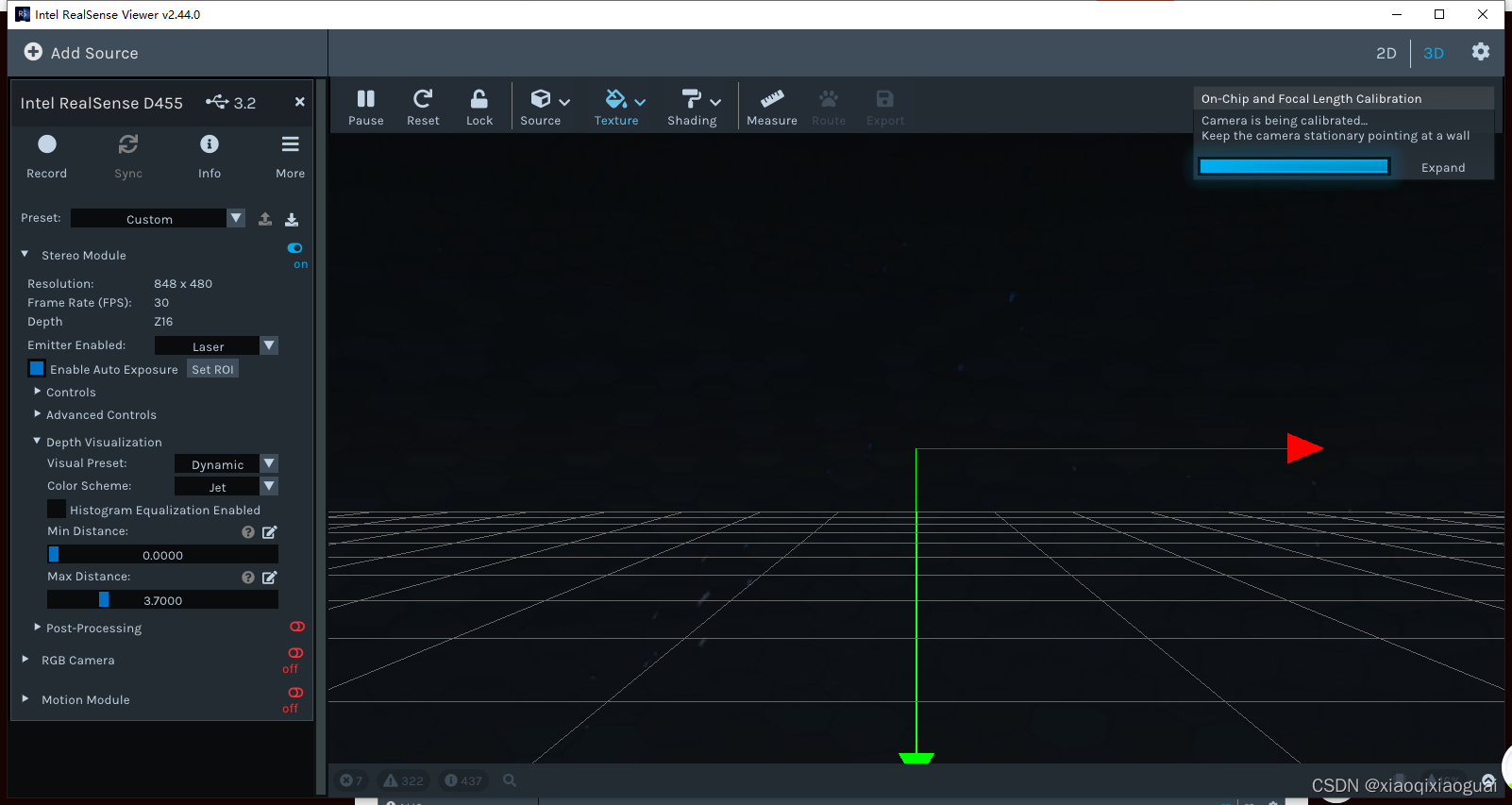The image size is (1512, 805).
Task: Click the Add Source label
Action: [94, 53]
